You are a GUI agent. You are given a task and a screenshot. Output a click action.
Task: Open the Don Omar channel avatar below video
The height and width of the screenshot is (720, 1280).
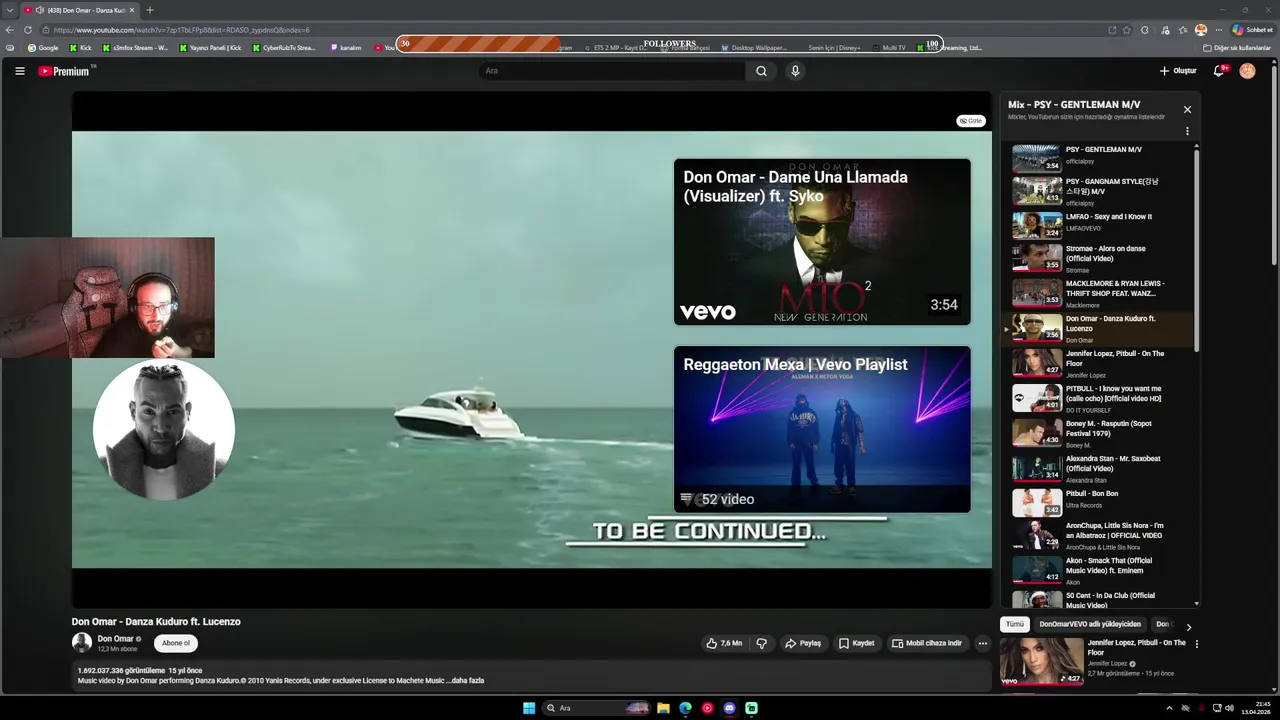[x=82, y=643]
